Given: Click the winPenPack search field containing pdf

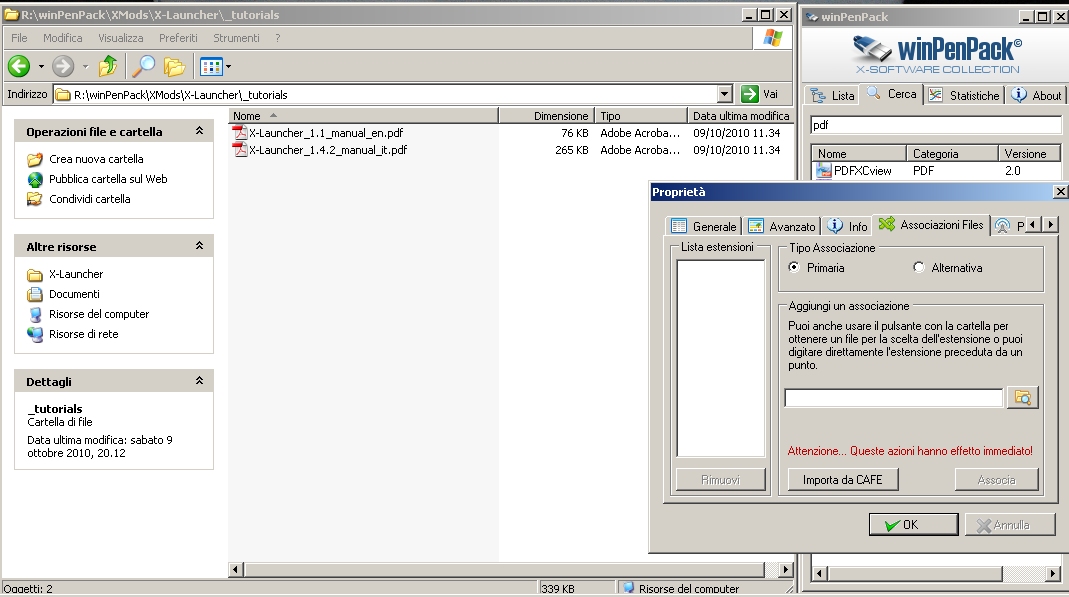Looking at the screenshot, I should [935, 125].
